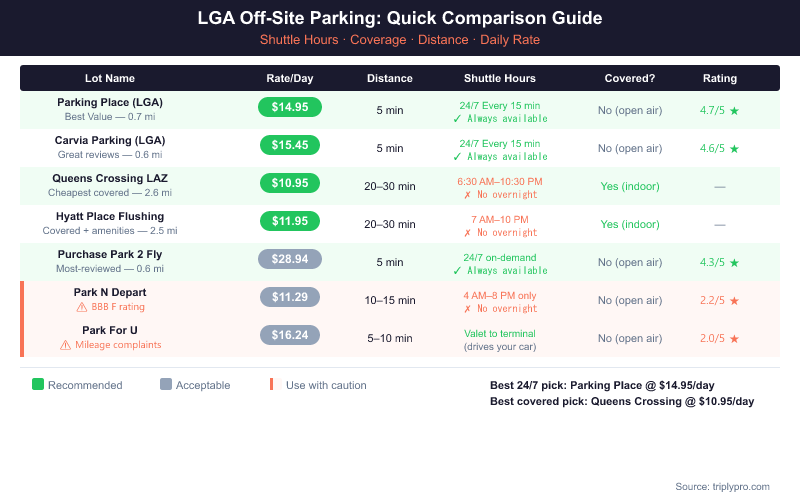The height and width of the screenshot is (500, 800).
Task: Click the star next to 4.3/5 rating
Action: tap(734, 262)
